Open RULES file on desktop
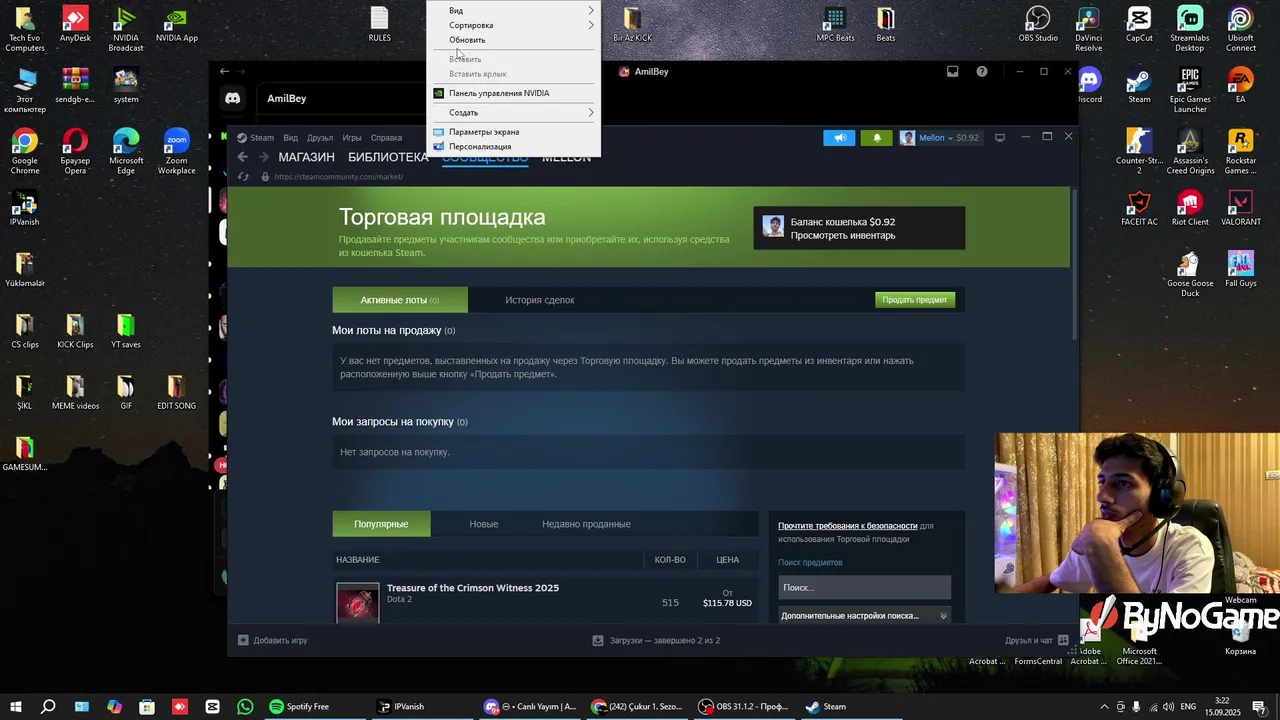This screenshot has height=720, width=1280. click(x=380, y=24)
